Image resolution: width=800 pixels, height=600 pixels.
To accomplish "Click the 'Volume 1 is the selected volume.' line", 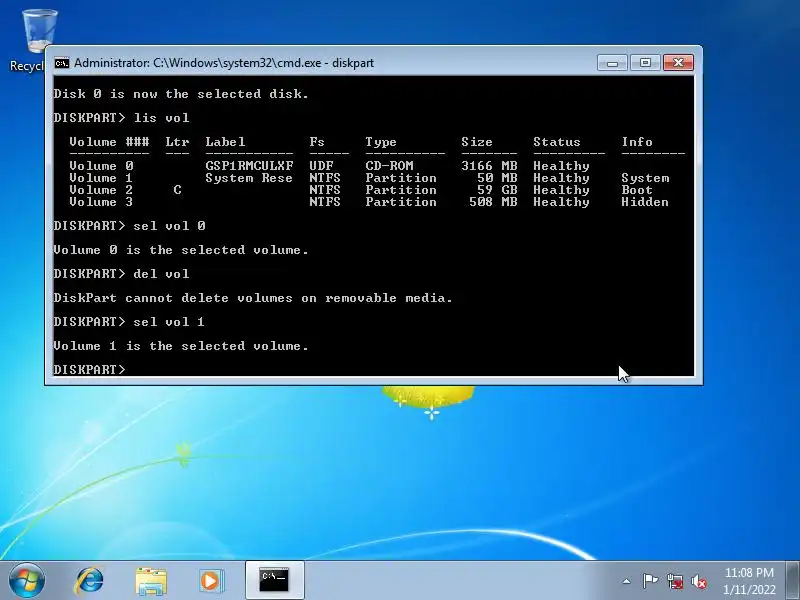I will (x=181, y=346).
